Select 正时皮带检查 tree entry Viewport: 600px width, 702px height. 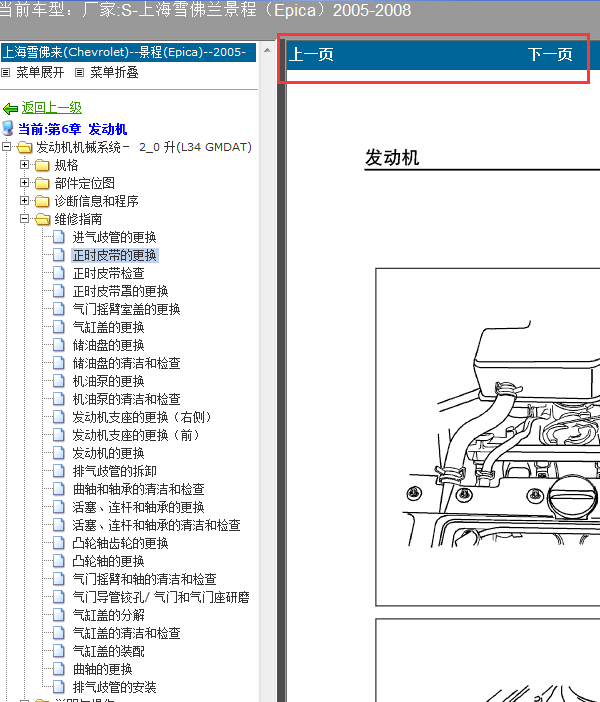(x=108, y=274)
